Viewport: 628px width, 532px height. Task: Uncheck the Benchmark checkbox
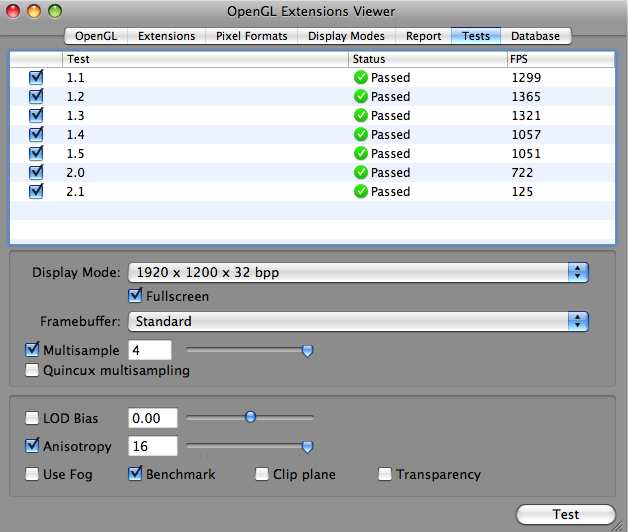coord(135,474)
